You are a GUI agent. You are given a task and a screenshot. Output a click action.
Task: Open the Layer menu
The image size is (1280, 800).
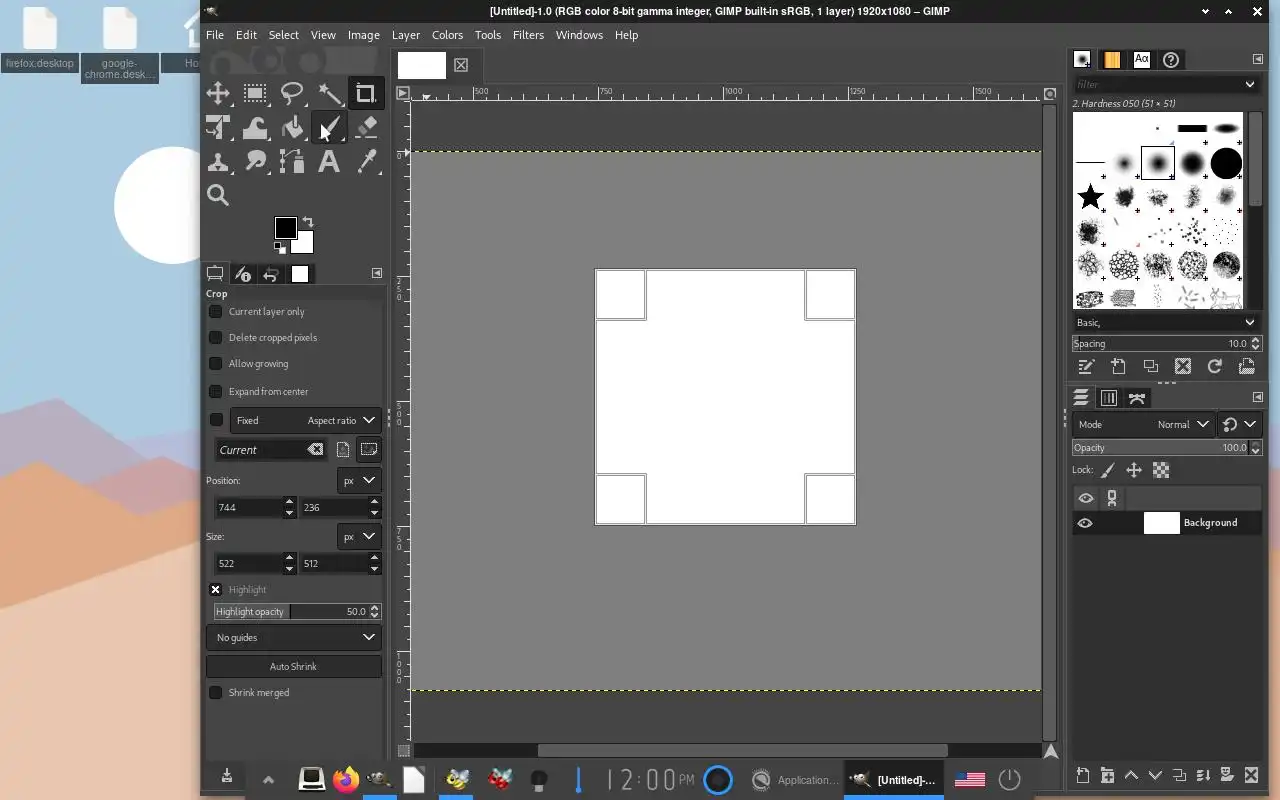tap(406, 35)
